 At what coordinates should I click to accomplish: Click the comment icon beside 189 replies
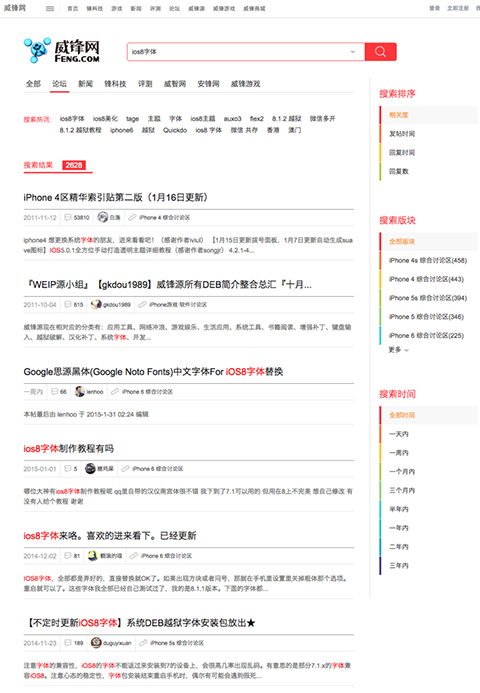tap(68, 643)
